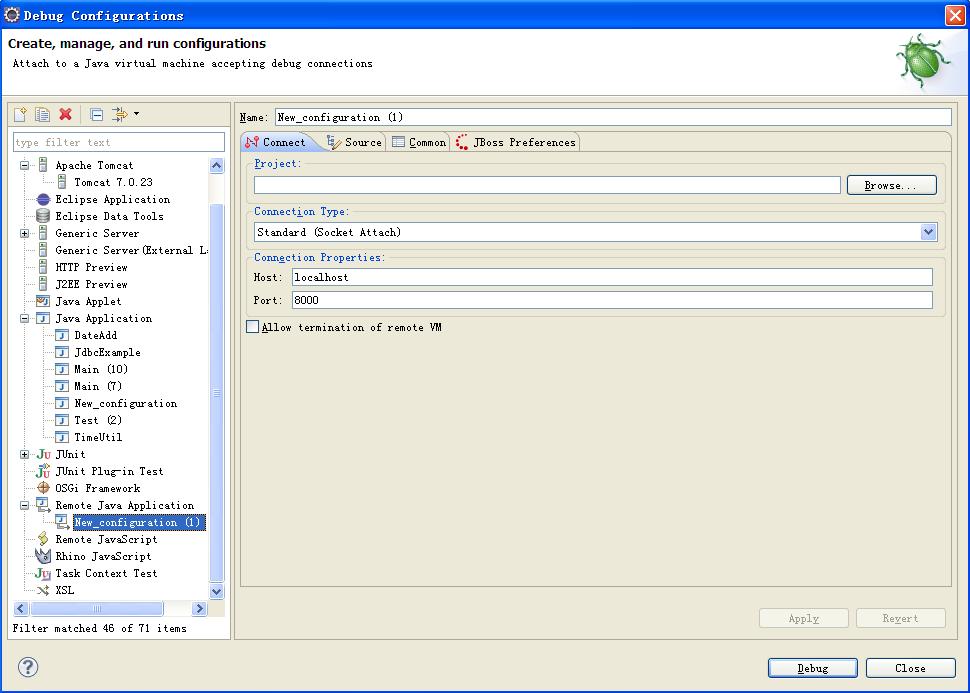This screenshot has height=693, width=970.
Task: Collapse the Java Application tree node
Action: [x=25, y=318]
